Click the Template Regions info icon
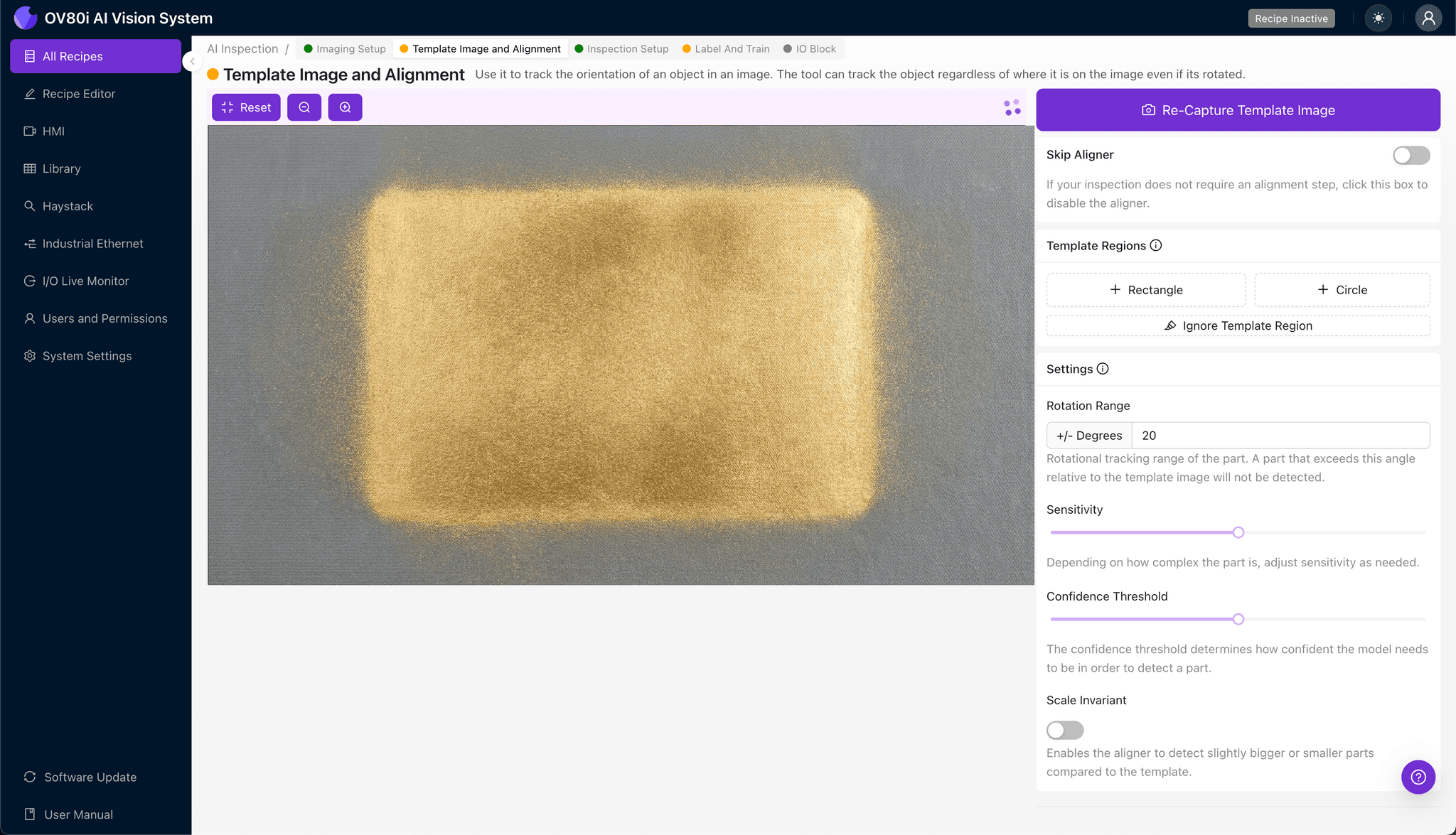The height and width of the screenshot is (835, 1456). pyautogui.click(x=1156, y=245)
